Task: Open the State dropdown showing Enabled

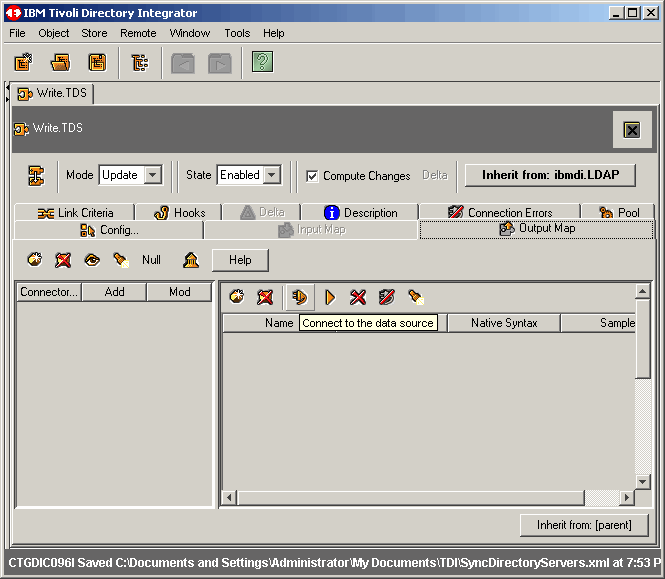Action: pyautogui.click(x=271, y=175)
